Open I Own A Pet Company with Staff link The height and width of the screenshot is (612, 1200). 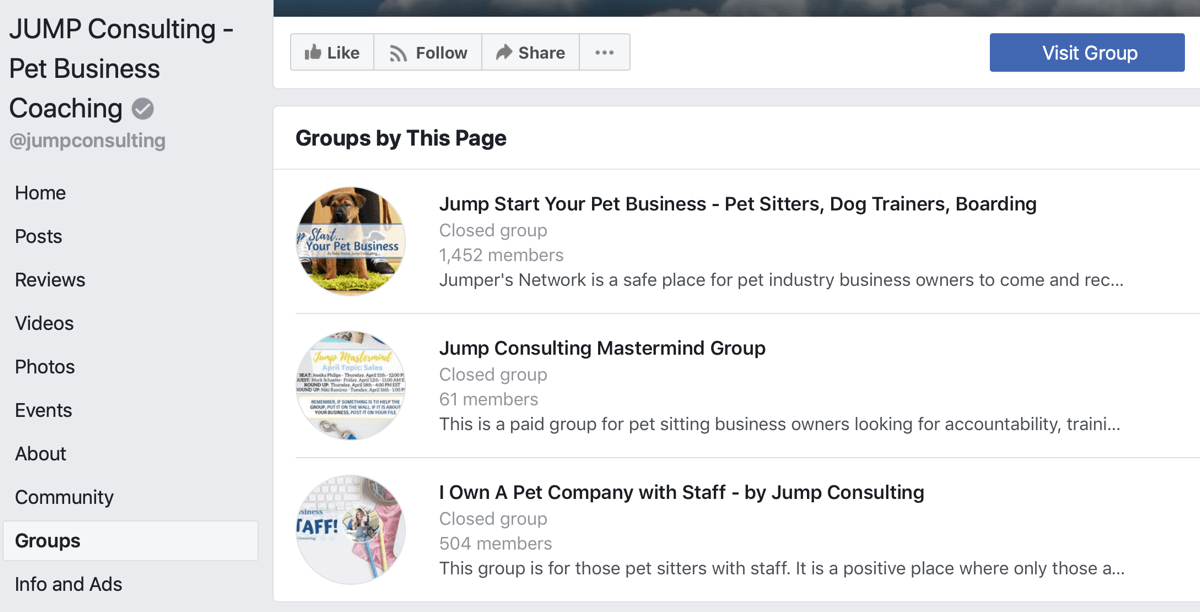click(681, 492)
